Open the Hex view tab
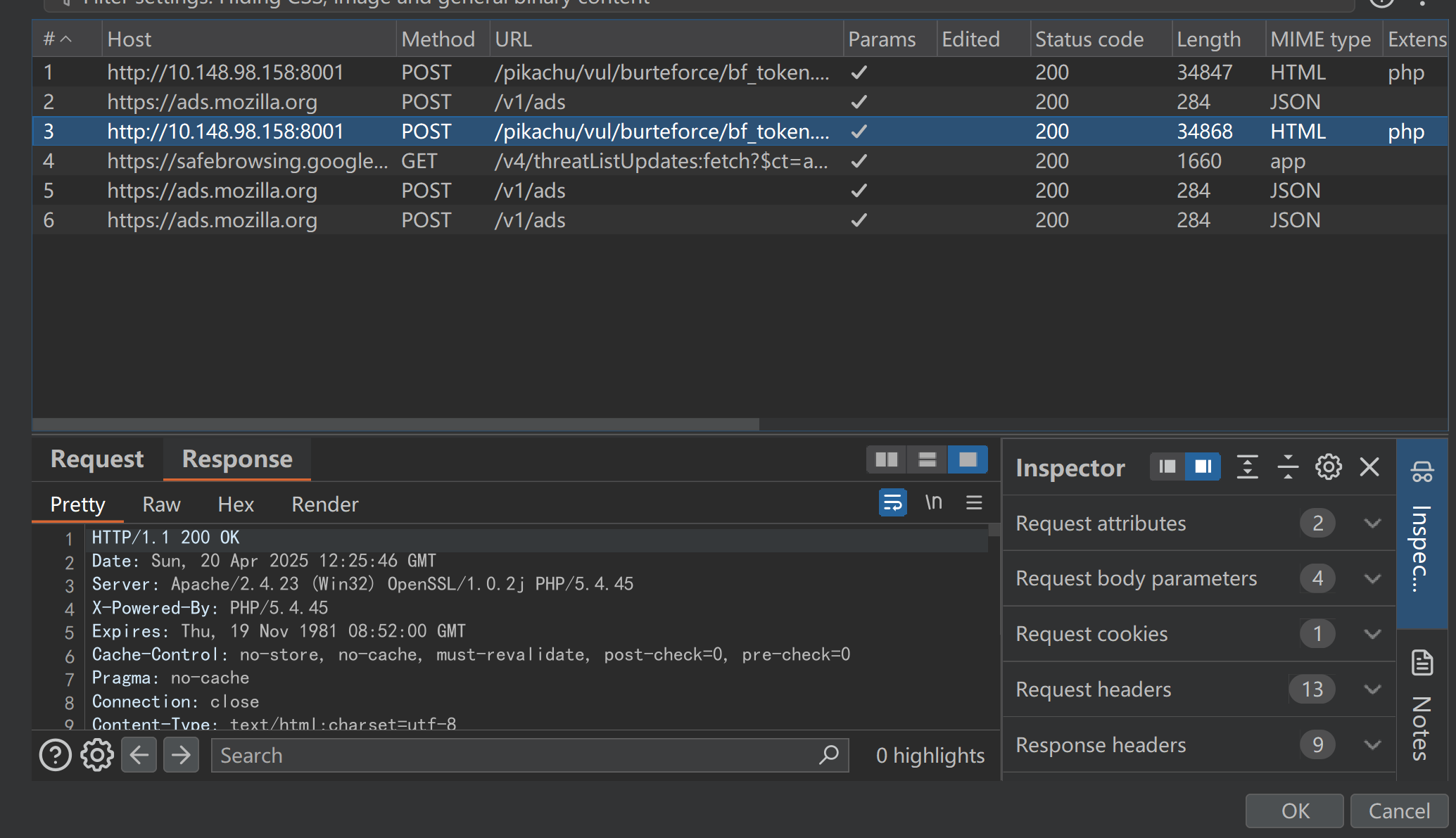Viewport: 1456px width, 838px height. (236, 504)
